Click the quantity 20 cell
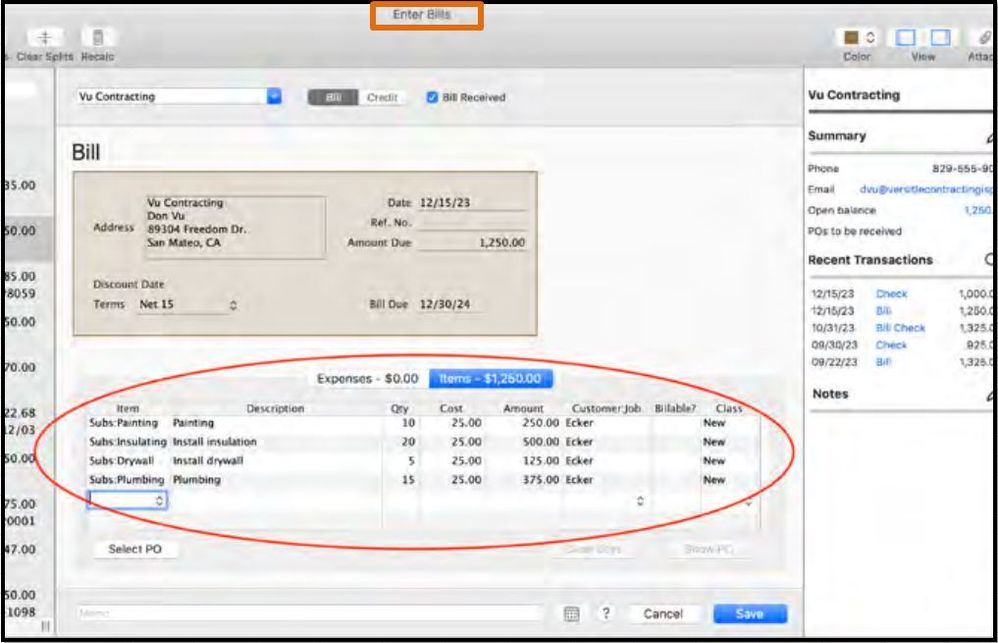Image resolution: width=998 pixels, height=643 pixels. pyautogui.click(x=408, y=442)
